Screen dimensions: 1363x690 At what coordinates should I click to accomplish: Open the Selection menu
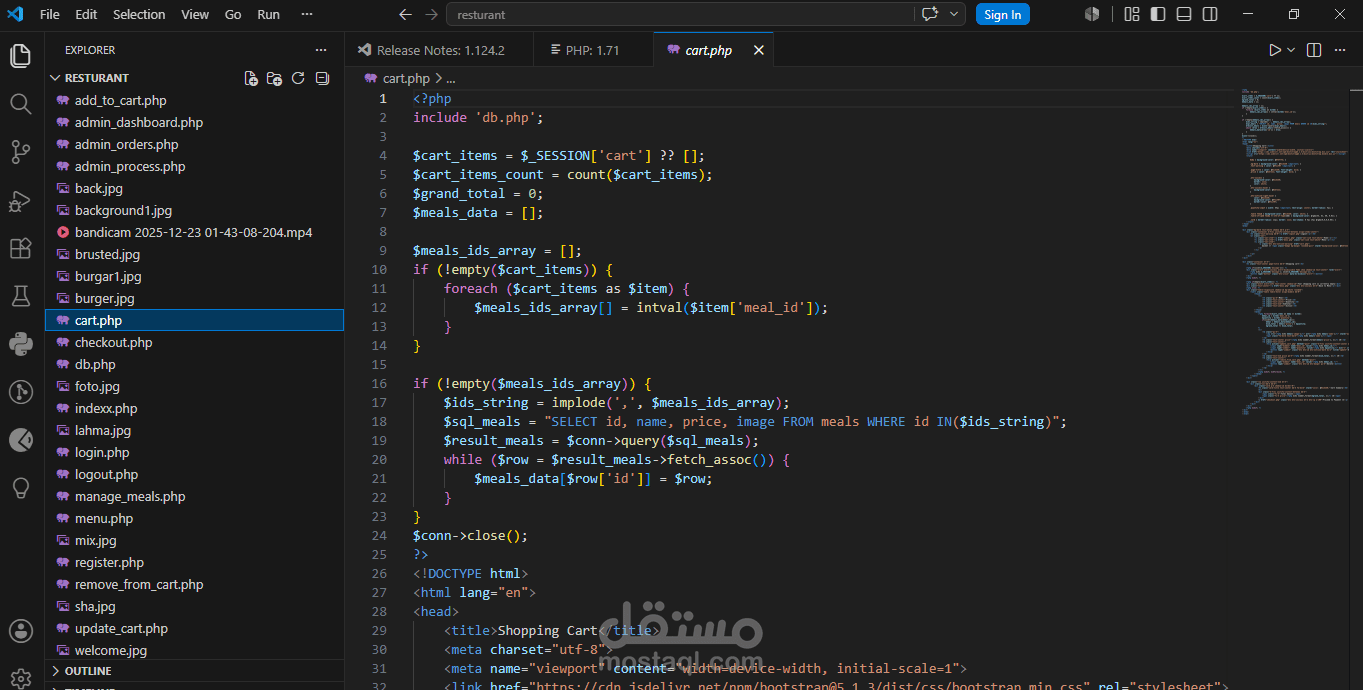(x=139, y=14)
